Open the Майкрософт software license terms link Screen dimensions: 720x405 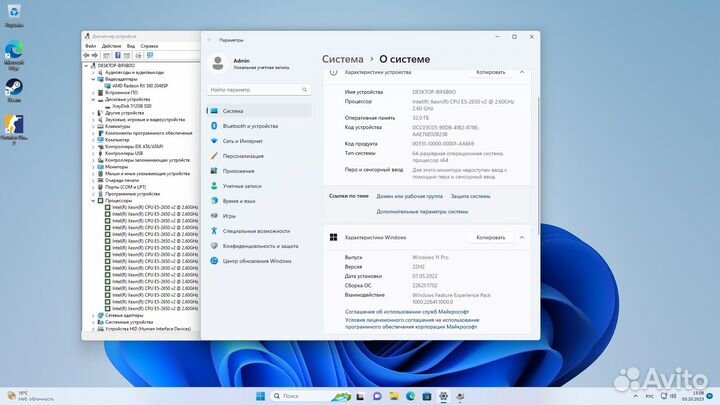412,323
